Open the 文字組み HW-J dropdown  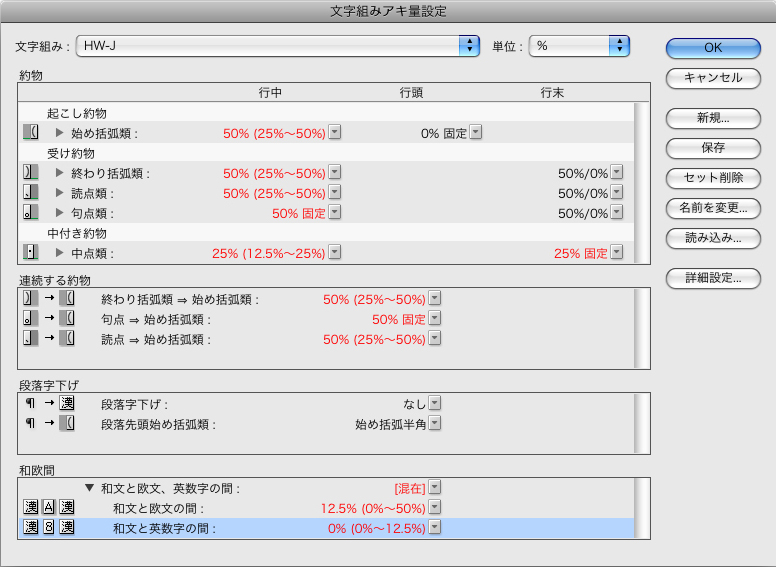(278, 46)
